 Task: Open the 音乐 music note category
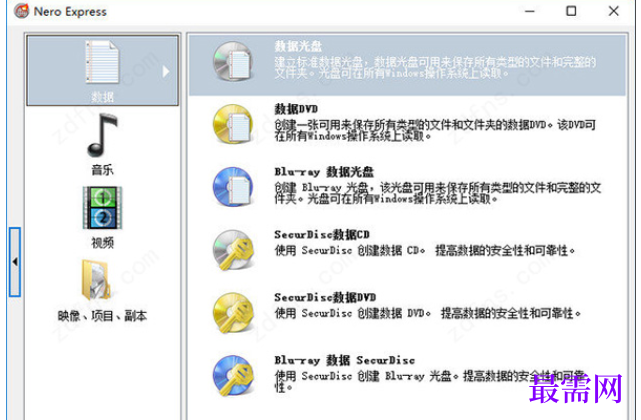[102, 135]
